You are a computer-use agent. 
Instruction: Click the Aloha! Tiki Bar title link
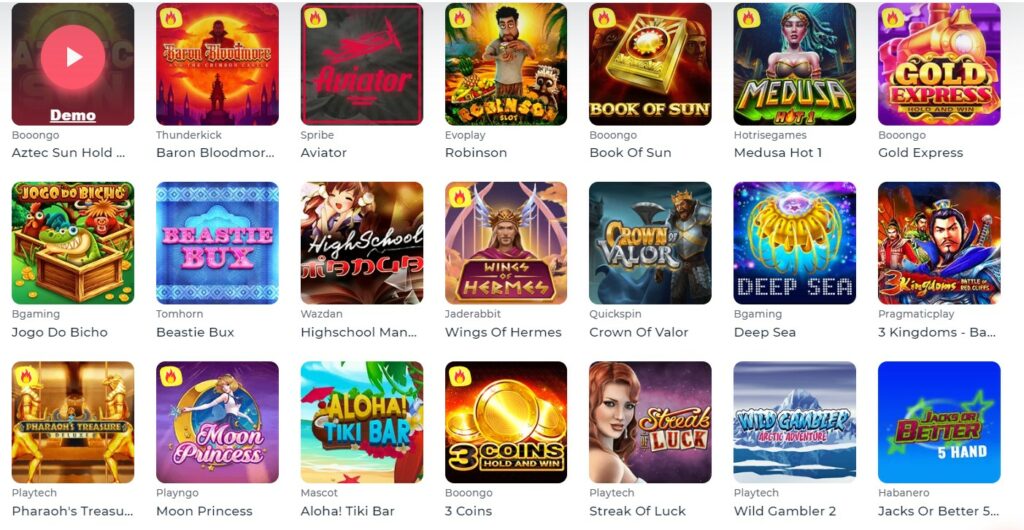coord(347,511)
